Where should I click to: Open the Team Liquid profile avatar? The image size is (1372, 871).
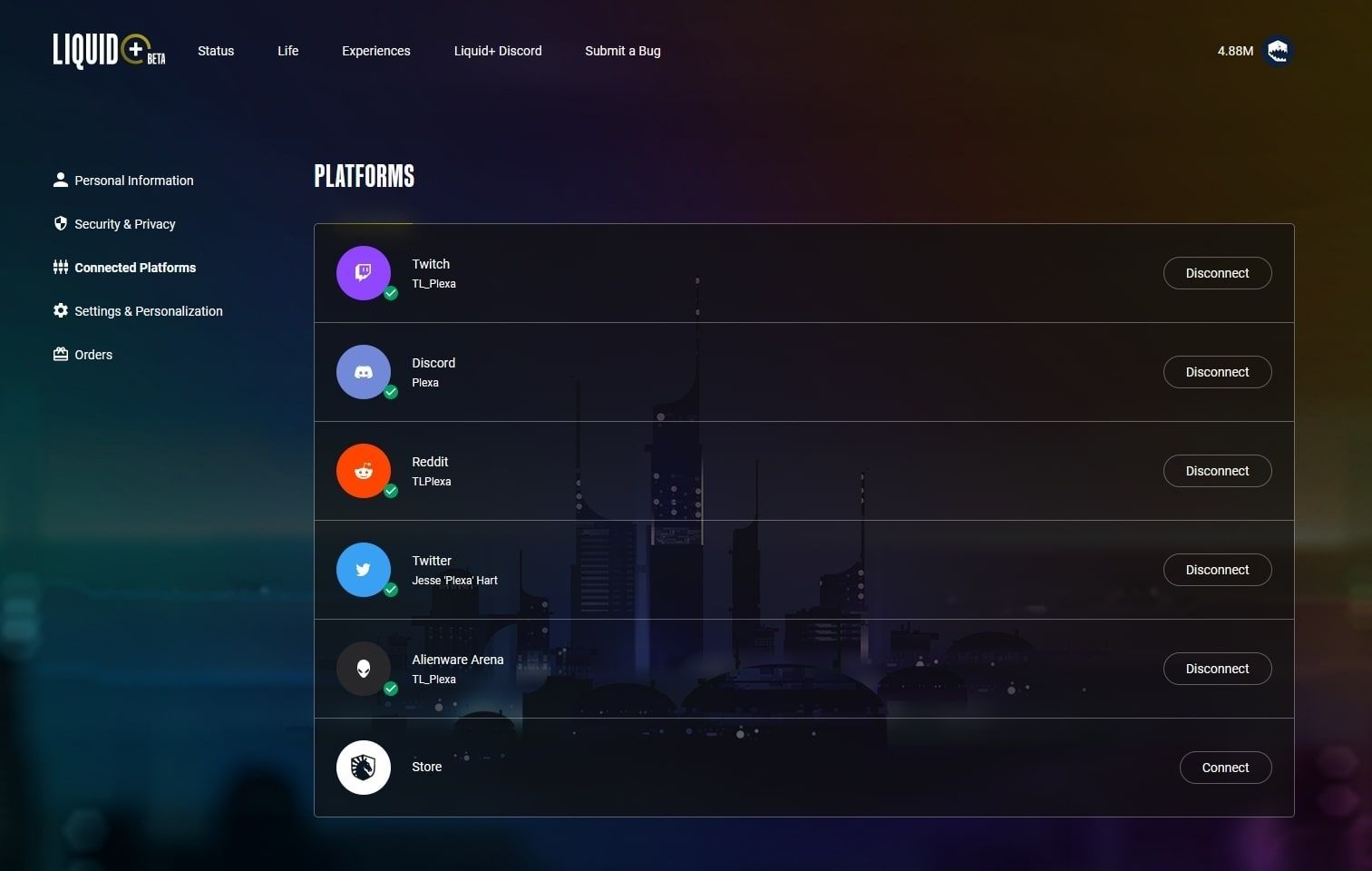pos(1278,51)
